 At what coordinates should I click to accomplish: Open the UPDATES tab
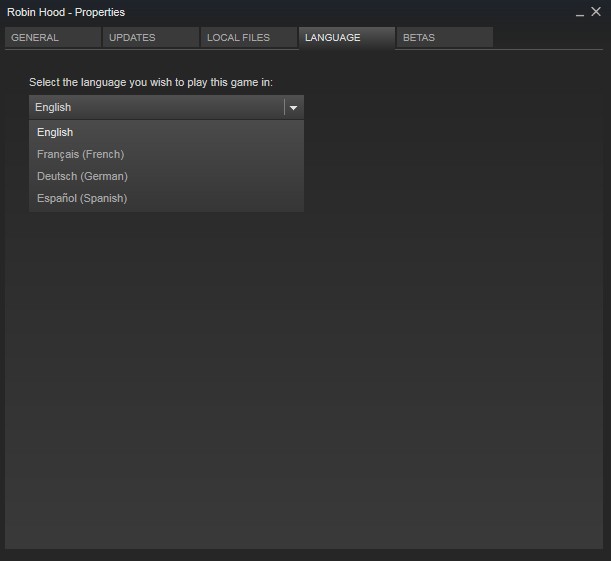(x=151, y=38)
